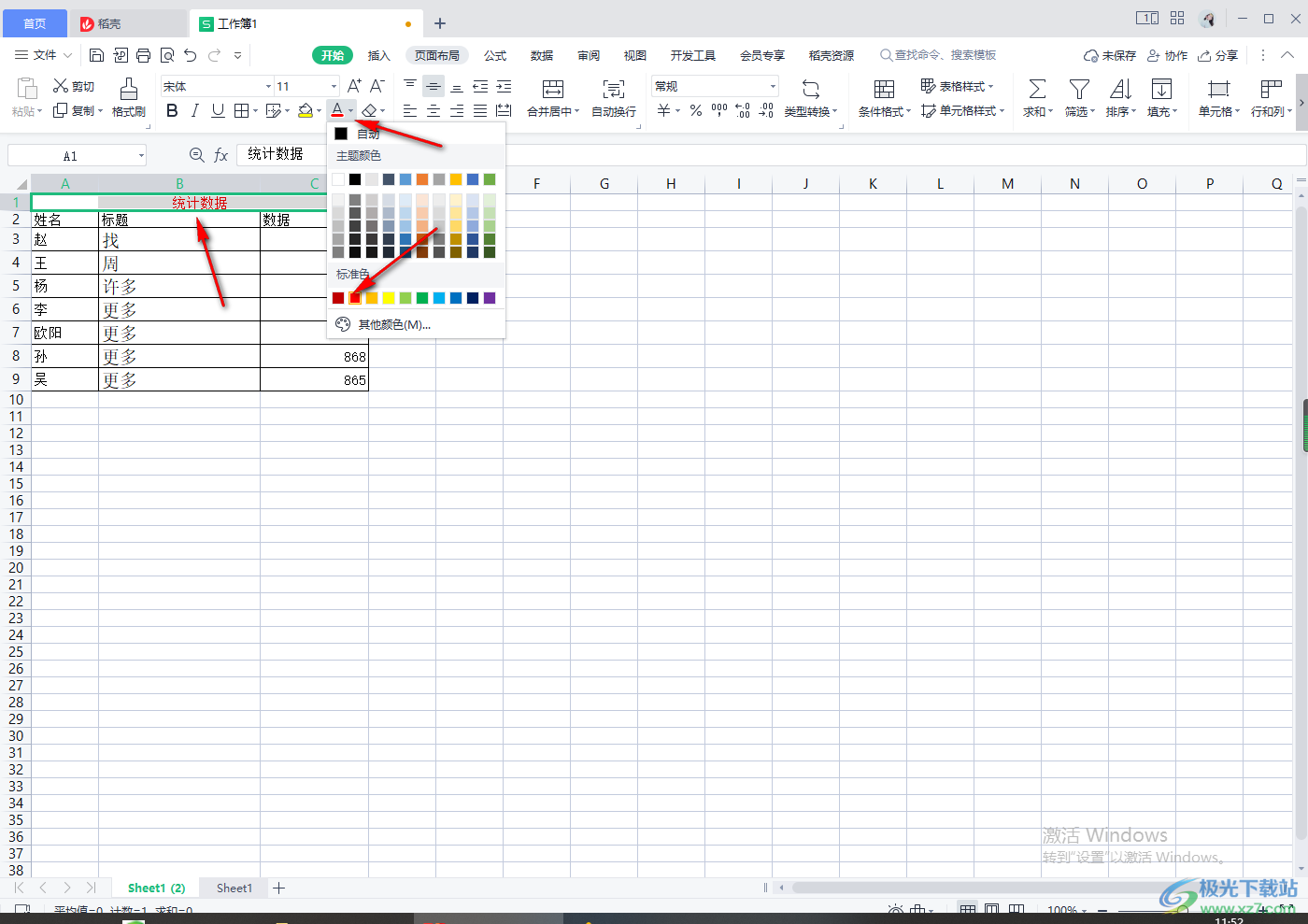Toggle Bold formatting
1308x924 pixels.
(x=172, y=111)
